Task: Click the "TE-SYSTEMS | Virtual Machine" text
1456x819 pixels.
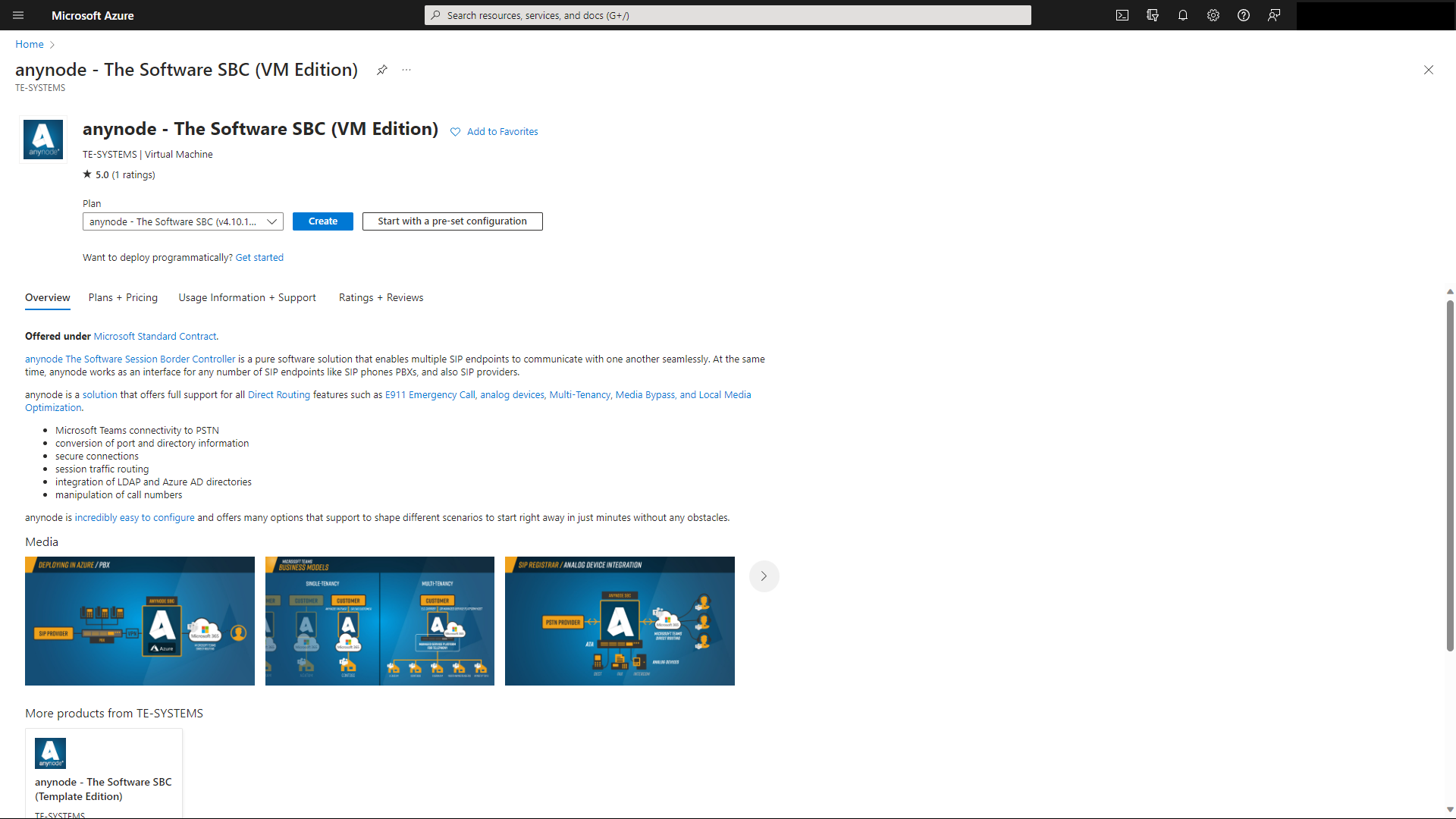Action: tap(148, 155)
